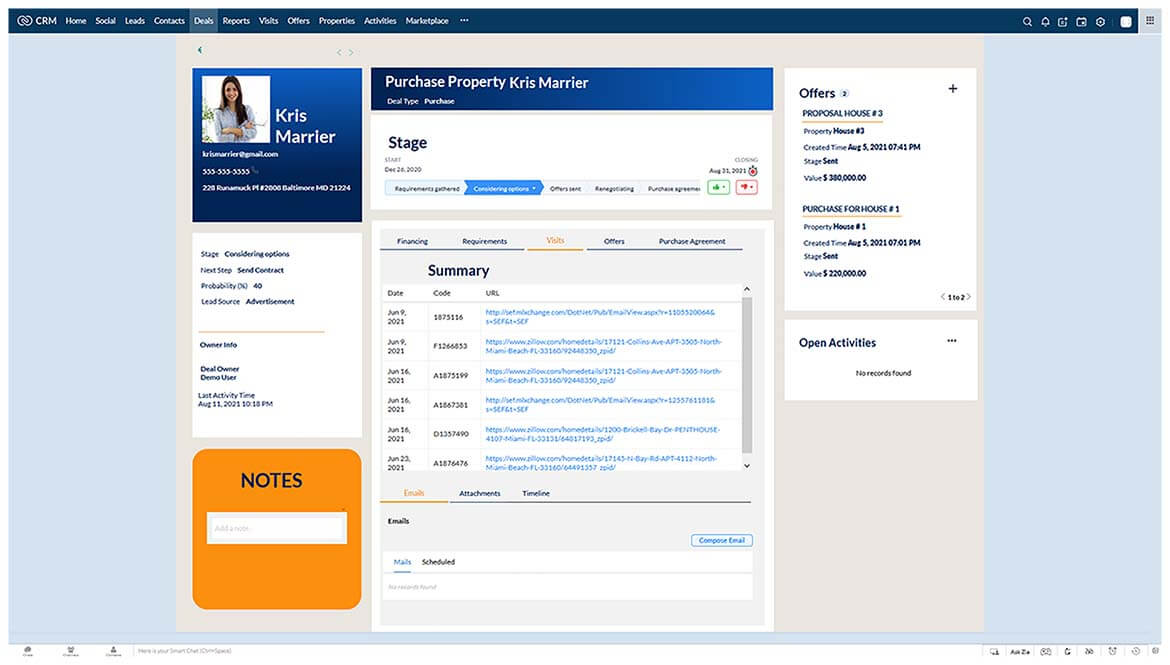This screenshot has height=665, width=1170.
Task: Open Considering options stage dropdown
Action: (534, 189)
